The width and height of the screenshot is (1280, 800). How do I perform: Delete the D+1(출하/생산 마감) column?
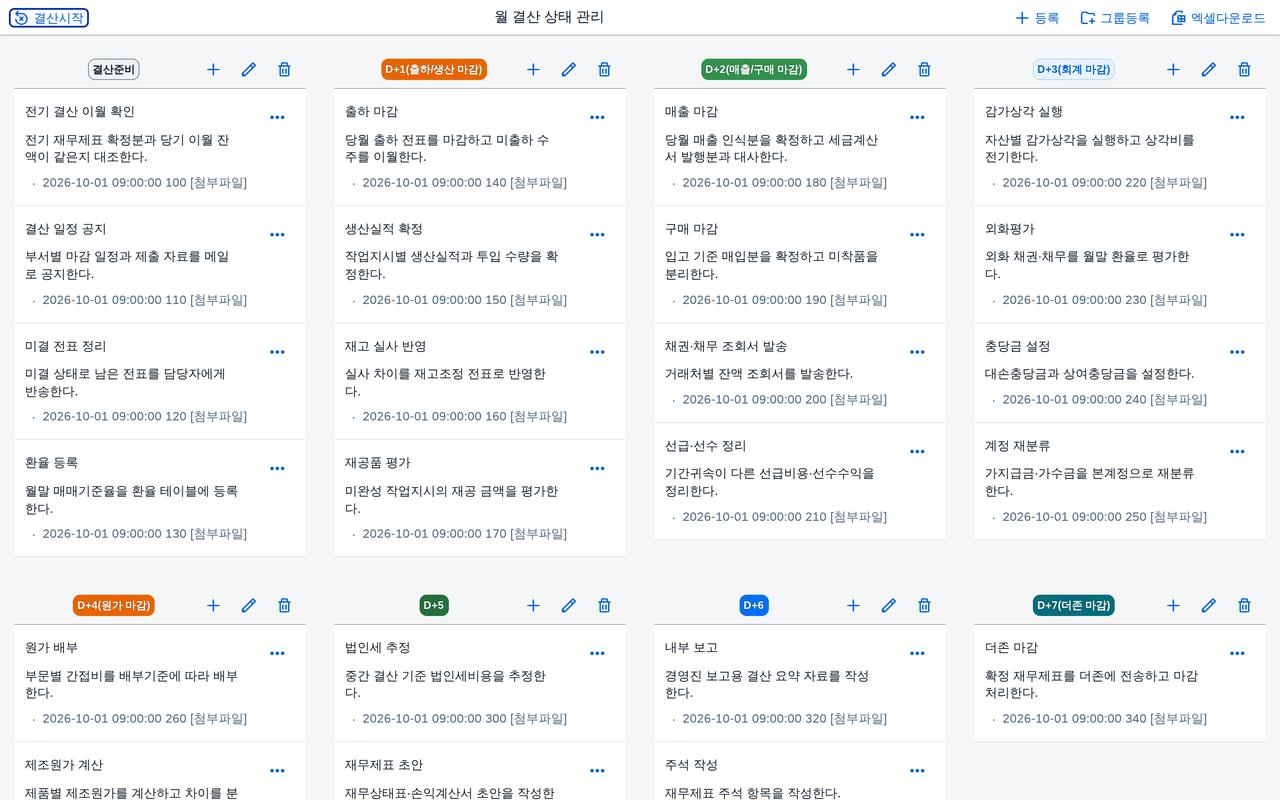pos(604,69)
